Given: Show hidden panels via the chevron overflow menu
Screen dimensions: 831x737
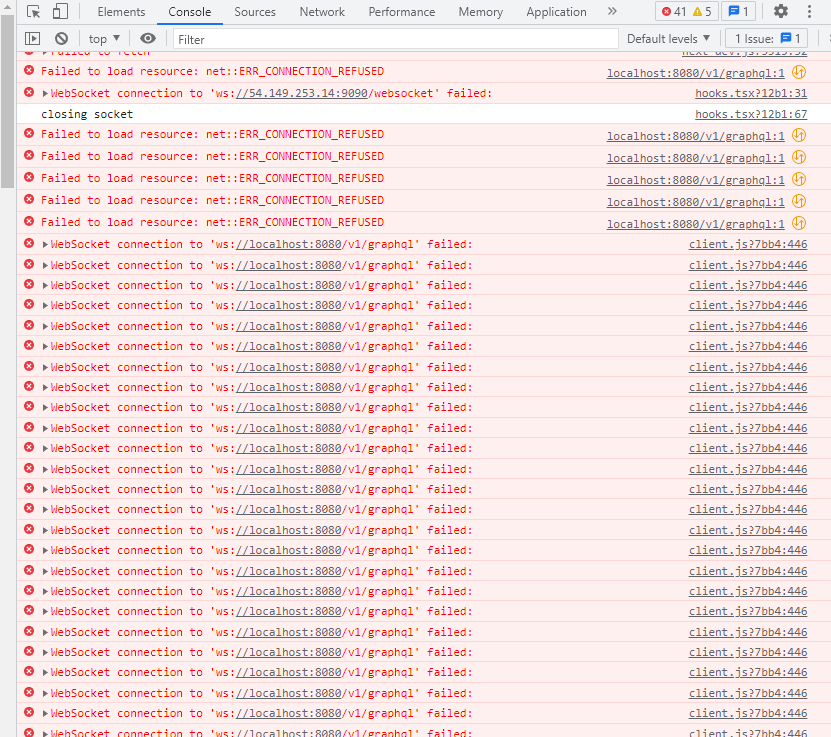Looking at the screenshot, I should (x=611, y=11).
